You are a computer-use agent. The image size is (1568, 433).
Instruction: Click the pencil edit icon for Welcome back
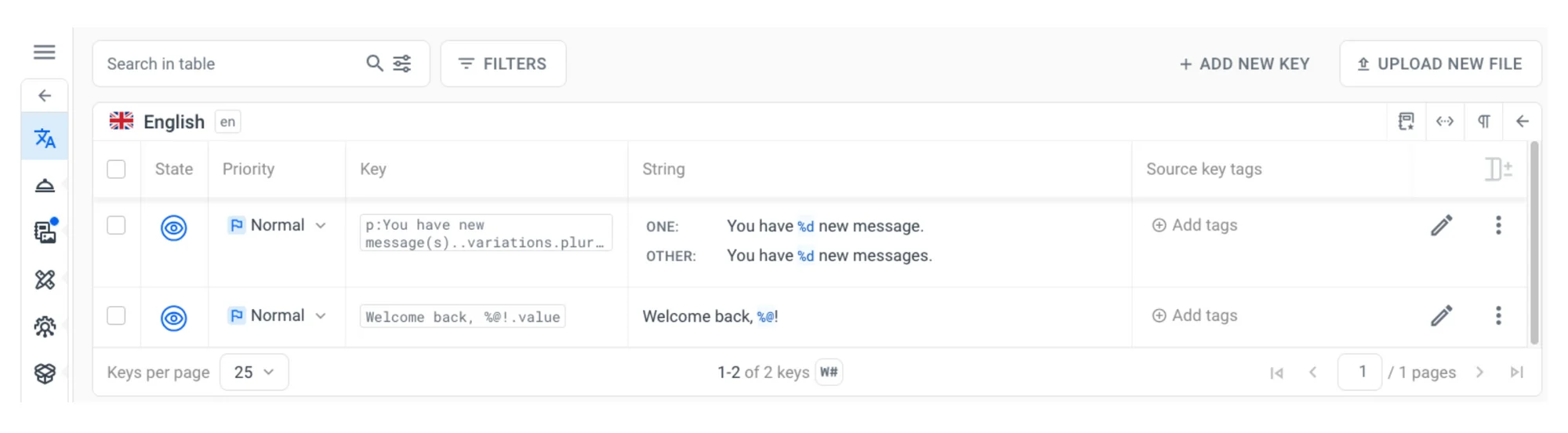pyautogui.click(x=1441, y=316)
